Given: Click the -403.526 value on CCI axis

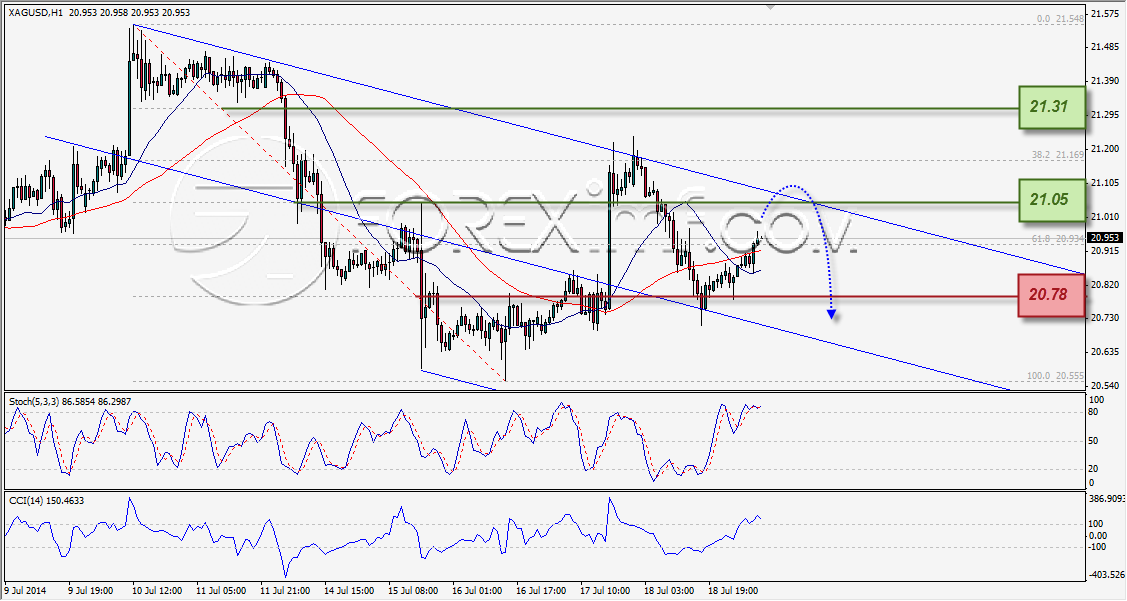Looking at the screenshot, I should pyautogui.click(x=1107, y=574).
